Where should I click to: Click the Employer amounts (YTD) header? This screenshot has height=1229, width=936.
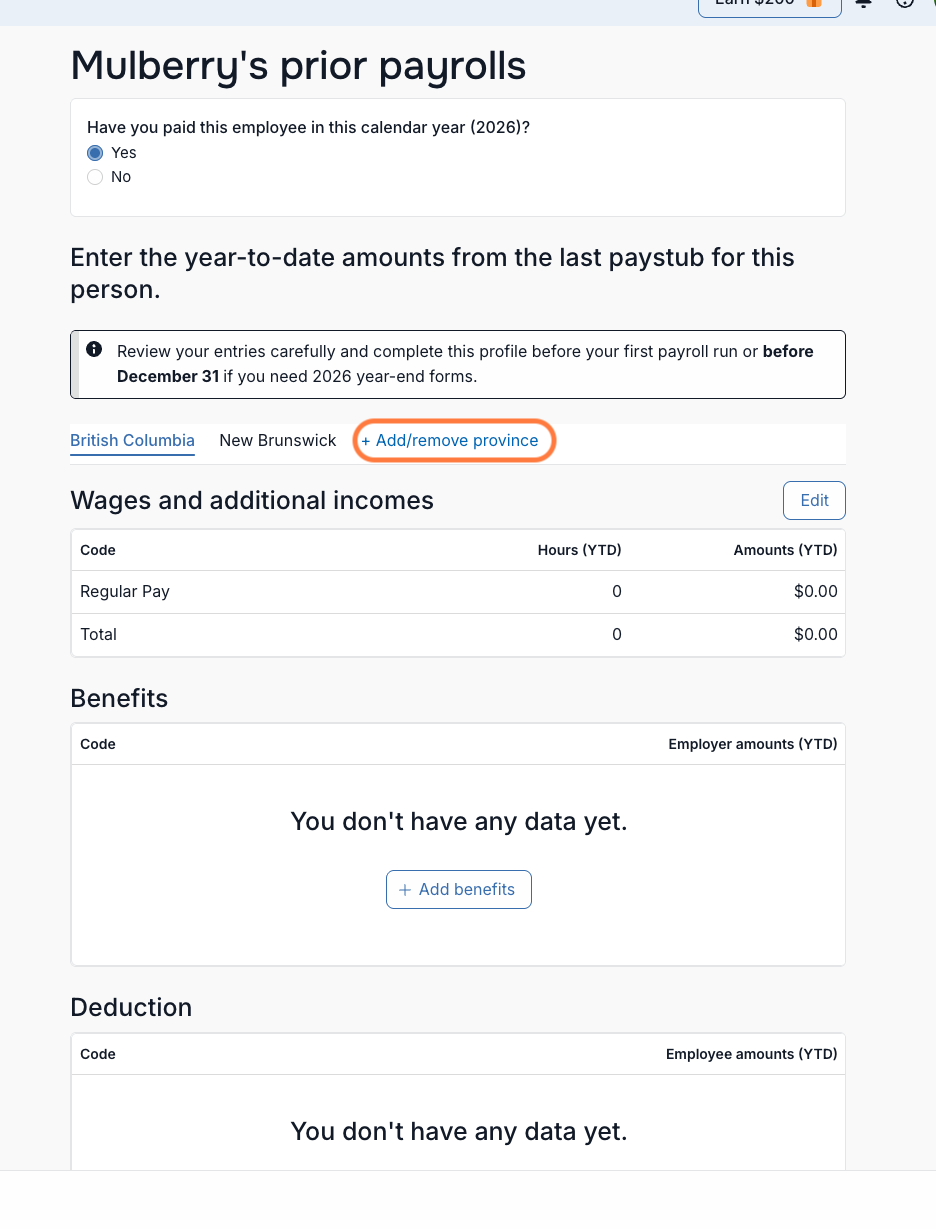(x=753, y=744)
